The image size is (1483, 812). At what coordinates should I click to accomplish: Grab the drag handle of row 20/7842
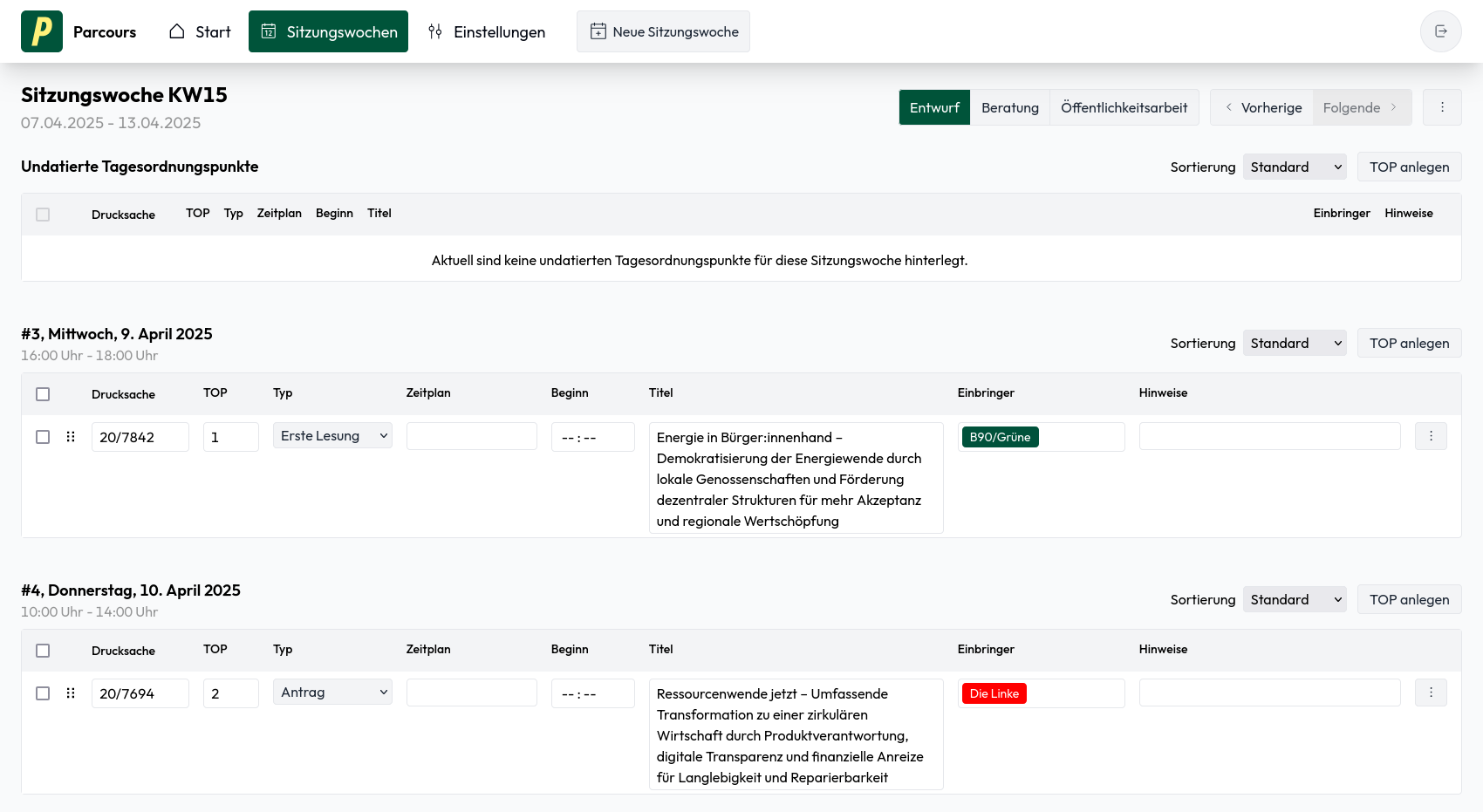71,437
